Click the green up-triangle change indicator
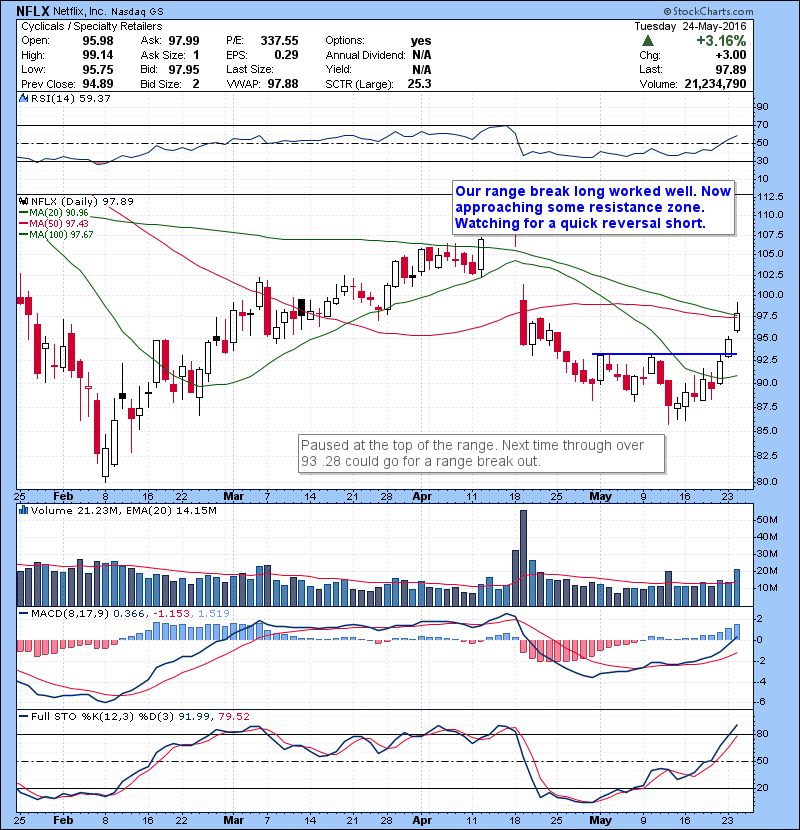This screenshot has height=830, width=800. (x=648, y=41)
